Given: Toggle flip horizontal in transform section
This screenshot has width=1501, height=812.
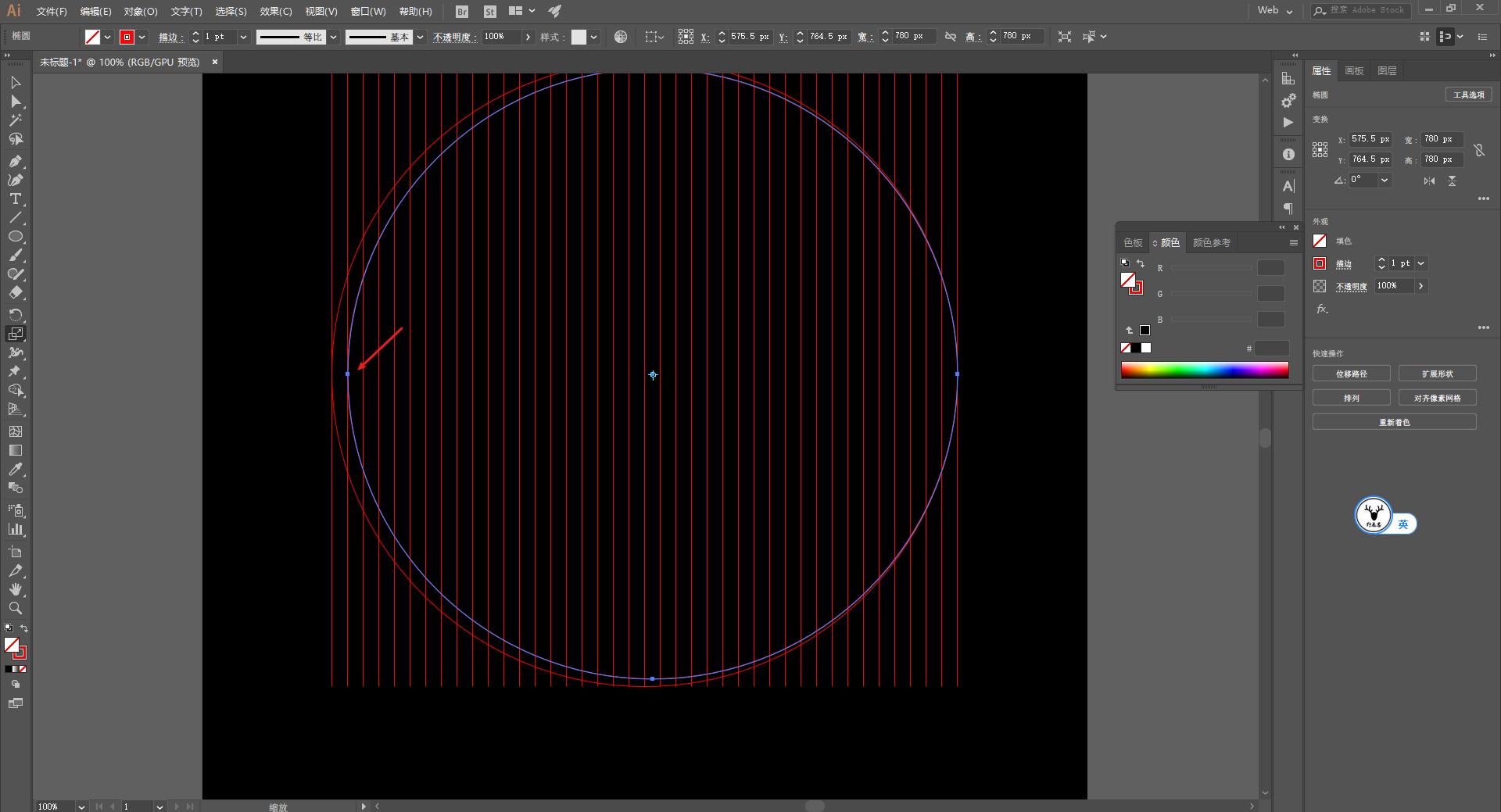Looking at the screenshot, I should [1429, 181].
